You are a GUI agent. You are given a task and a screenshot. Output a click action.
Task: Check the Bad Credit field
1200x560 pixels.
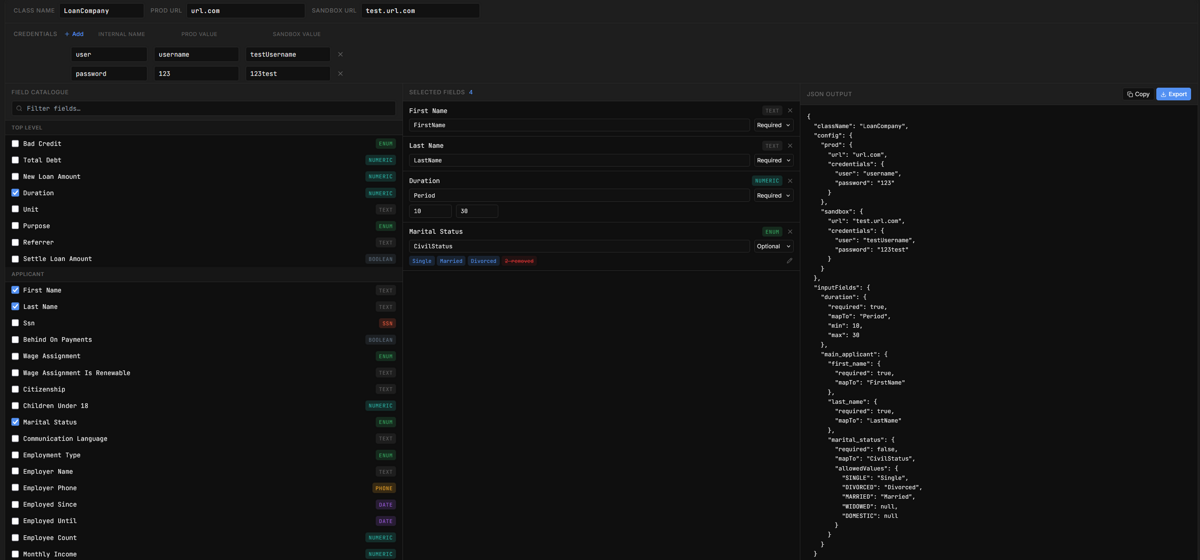(15, 144)
